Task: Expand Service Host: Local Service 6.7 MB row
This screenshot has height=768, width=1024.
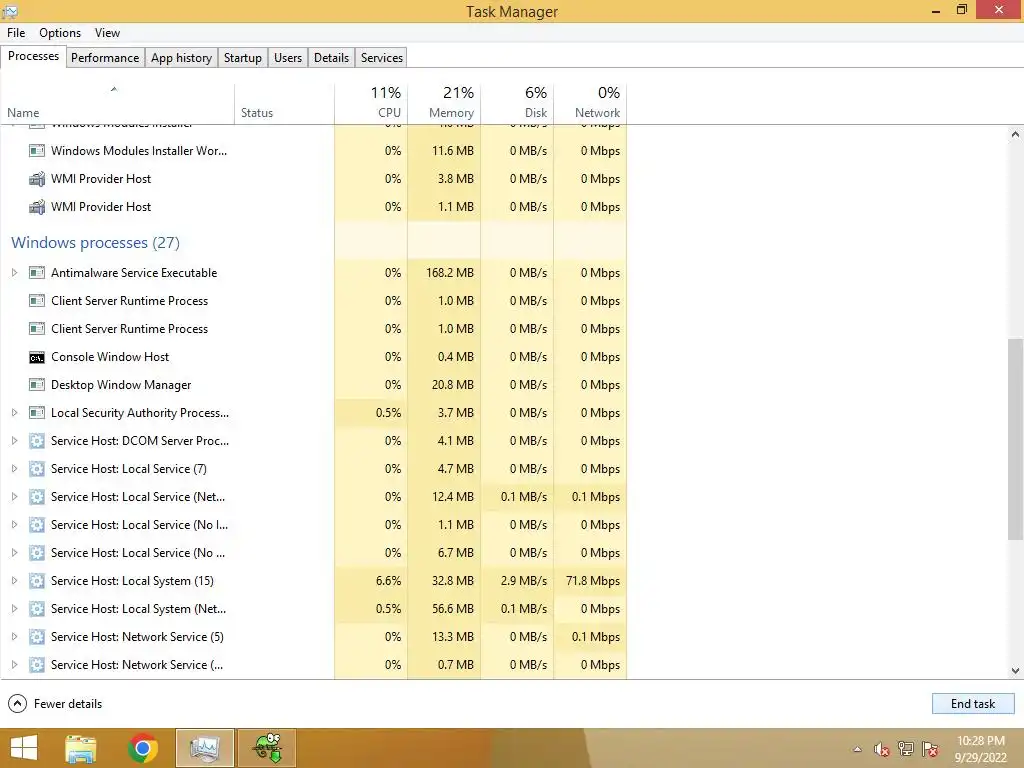Action: [14, 553]
